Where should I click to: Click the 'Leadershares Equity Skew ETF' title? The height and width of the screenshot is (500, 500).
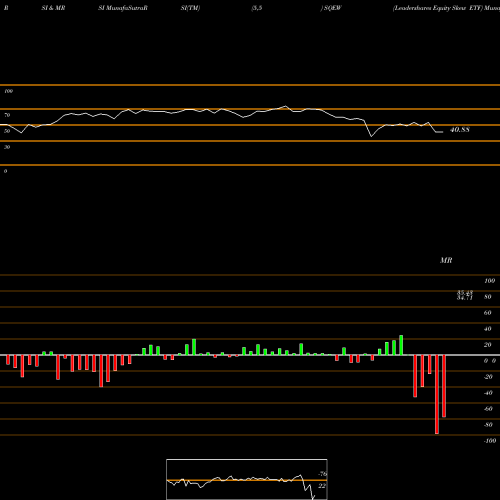click(x=438, y=8)
